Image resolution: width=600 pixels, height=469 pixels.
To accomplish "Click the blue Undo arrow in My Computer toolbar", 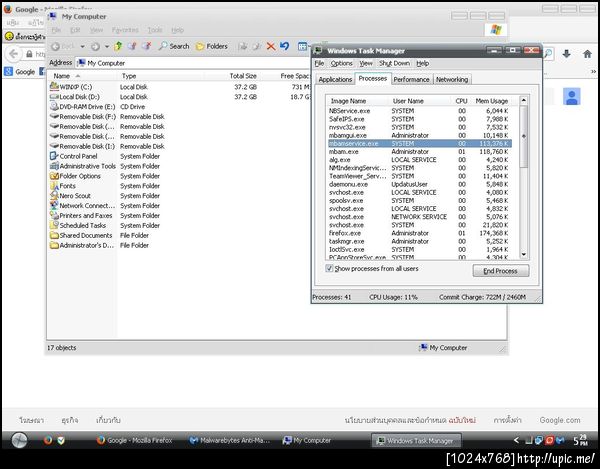I will [x=284, y=46].
